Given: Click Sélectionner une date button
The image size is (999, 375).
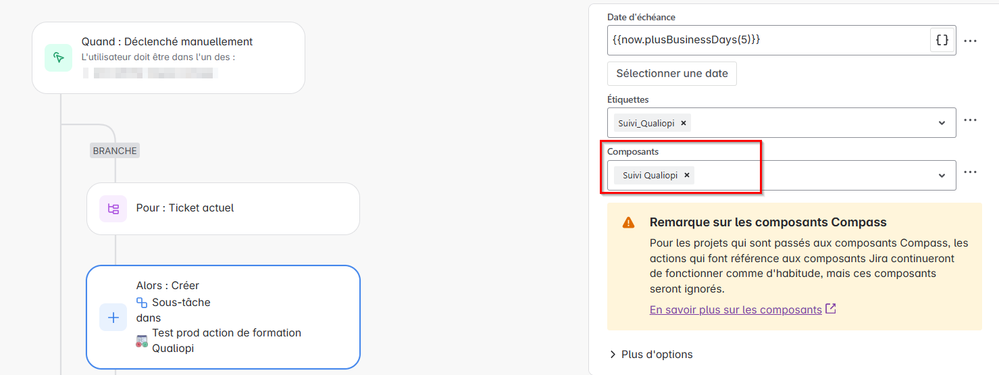Looking at the screenshot, I should tap(672, 73).
